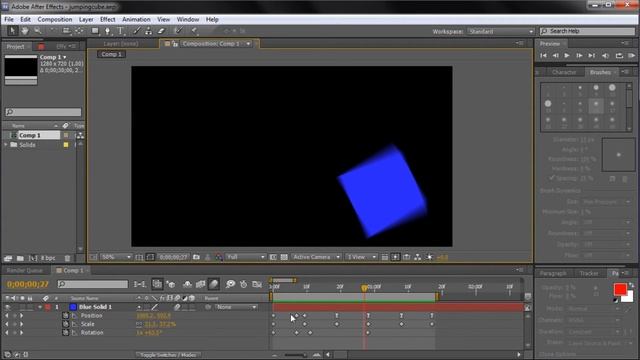Click the show channel color icon in viewer

pos(219,257)
